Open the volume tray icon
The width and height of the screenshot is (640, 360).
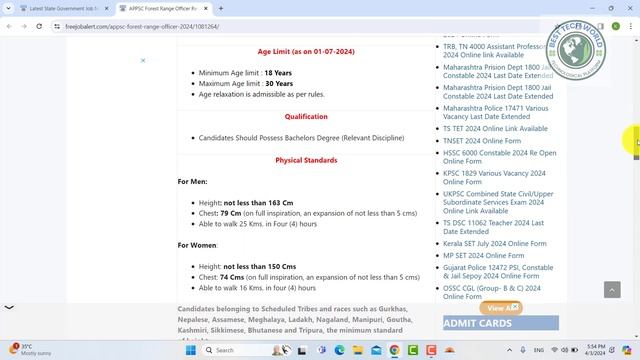564,350
